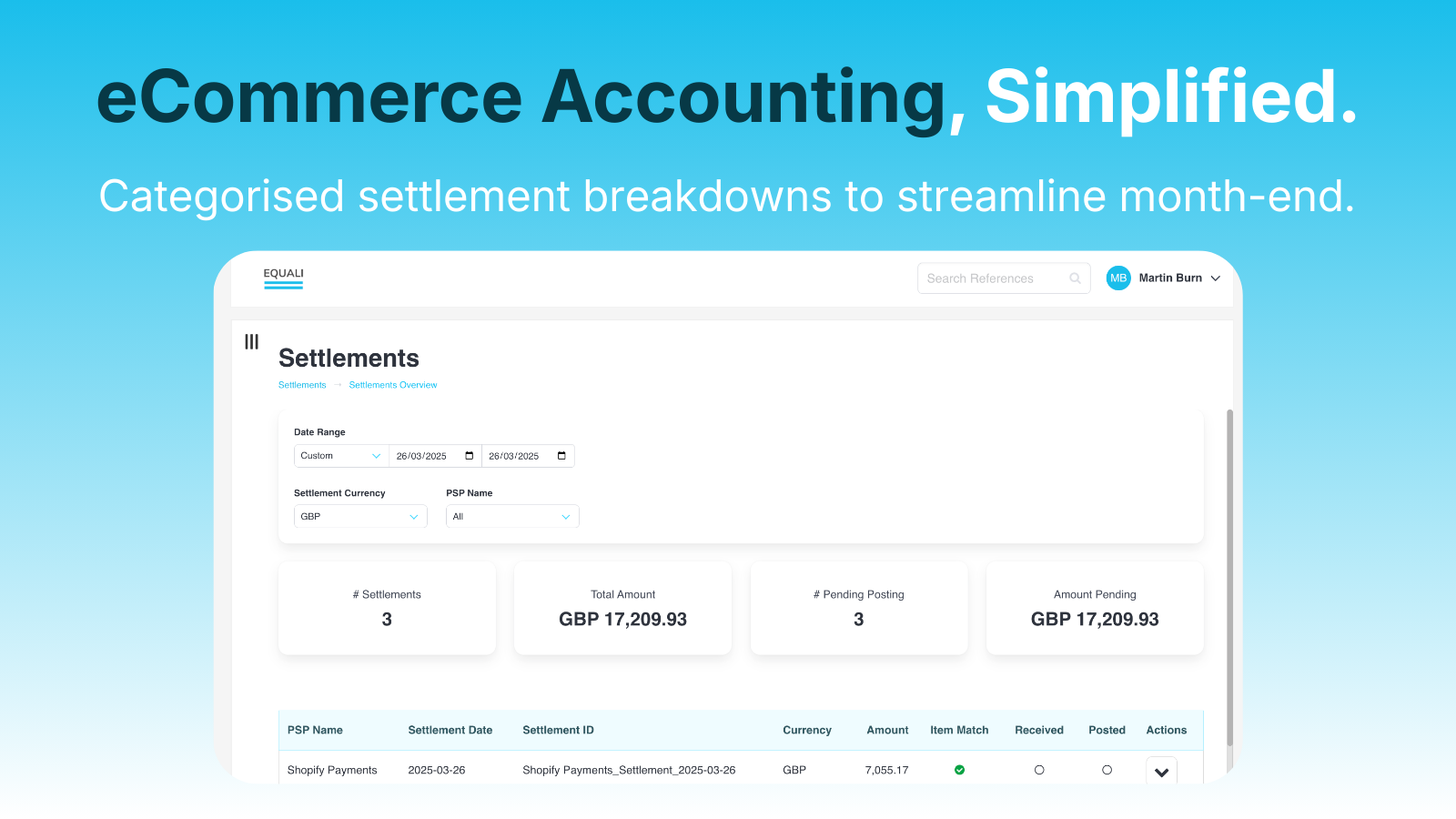Open the Custom date range dropdown
This screenshot has width=1456, height=819.
(x=341, y=456)
